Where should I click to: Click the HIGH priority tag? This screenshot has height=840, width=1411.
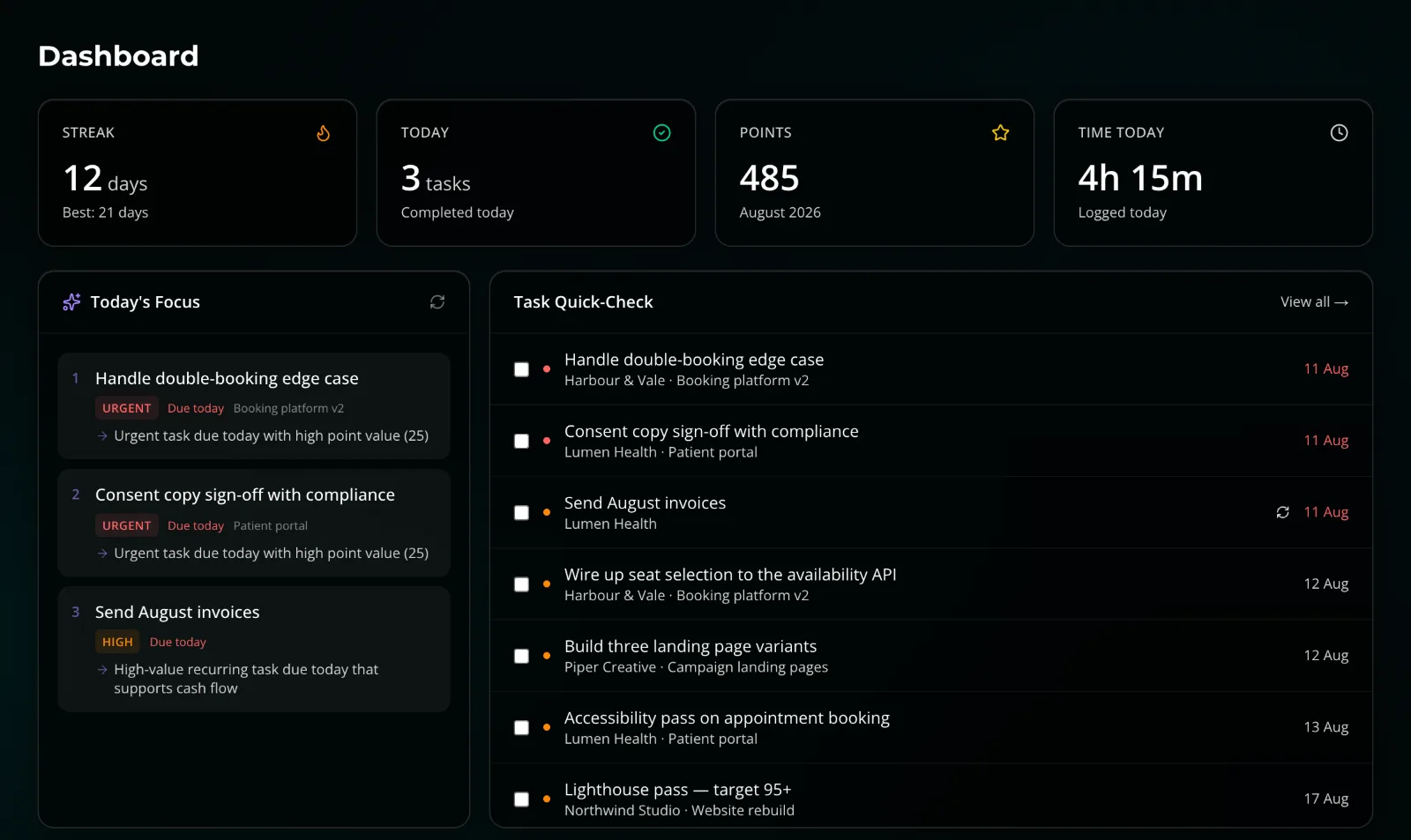pos(117,643)
